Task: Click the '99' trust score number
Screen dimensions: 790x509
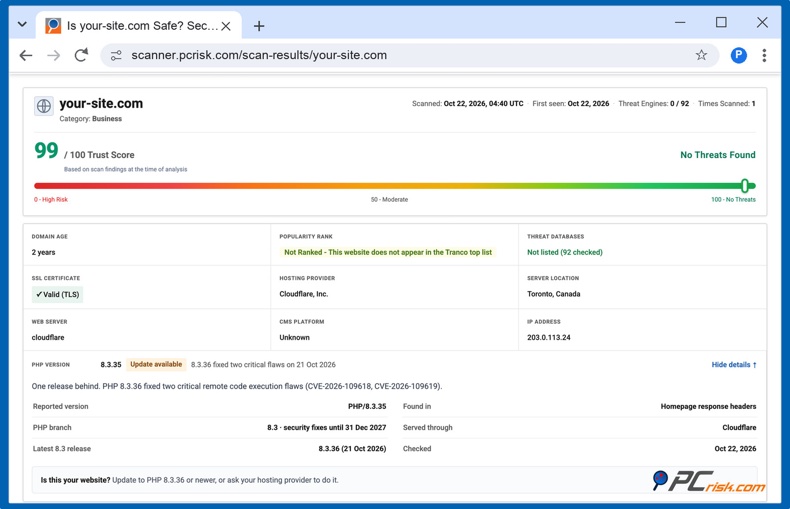Action: tap(46, 151)
